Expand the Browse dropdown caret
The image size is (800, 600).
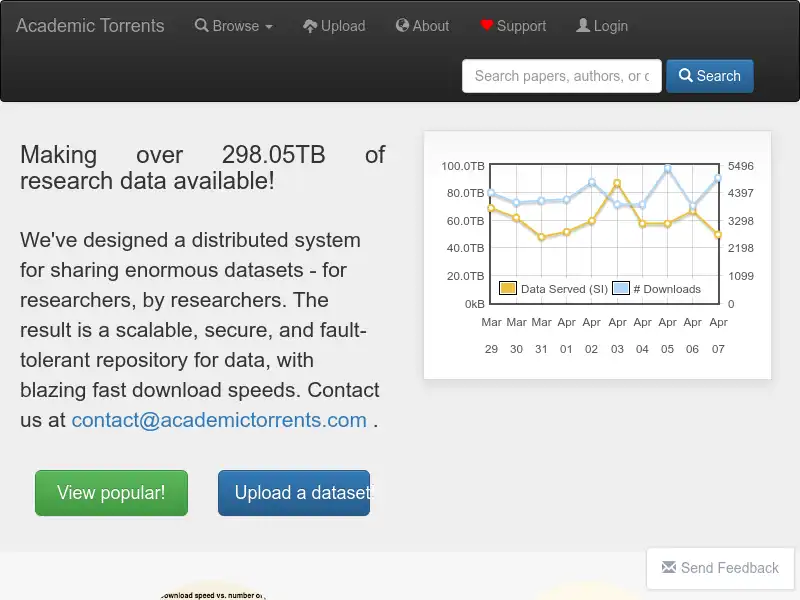(x=269, y=27)
